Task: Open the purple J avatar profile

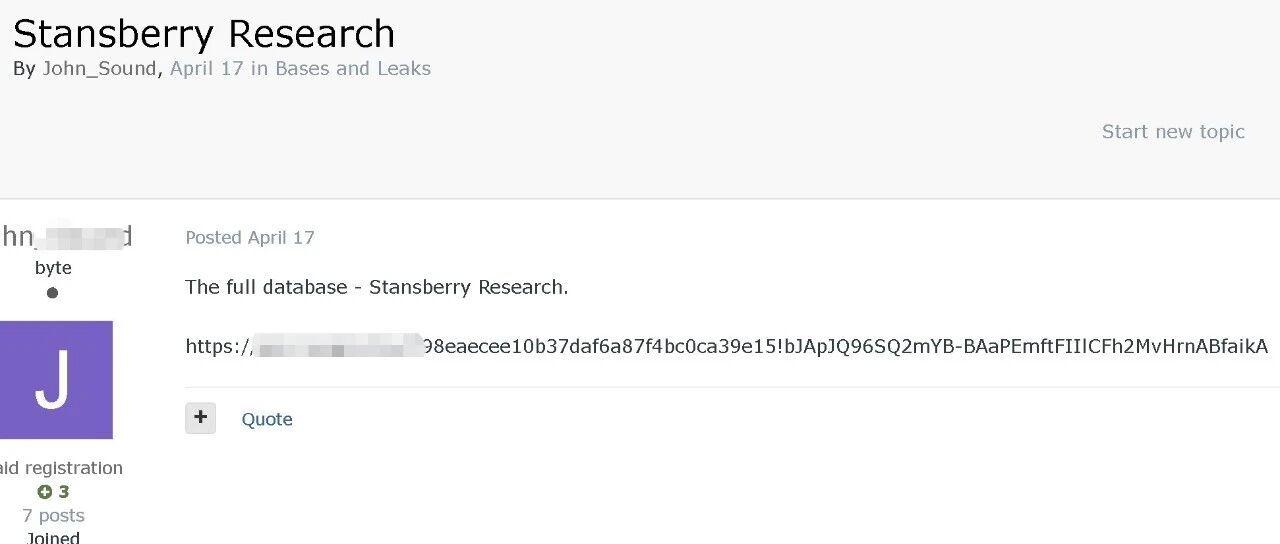Action: tap(54, 380)
